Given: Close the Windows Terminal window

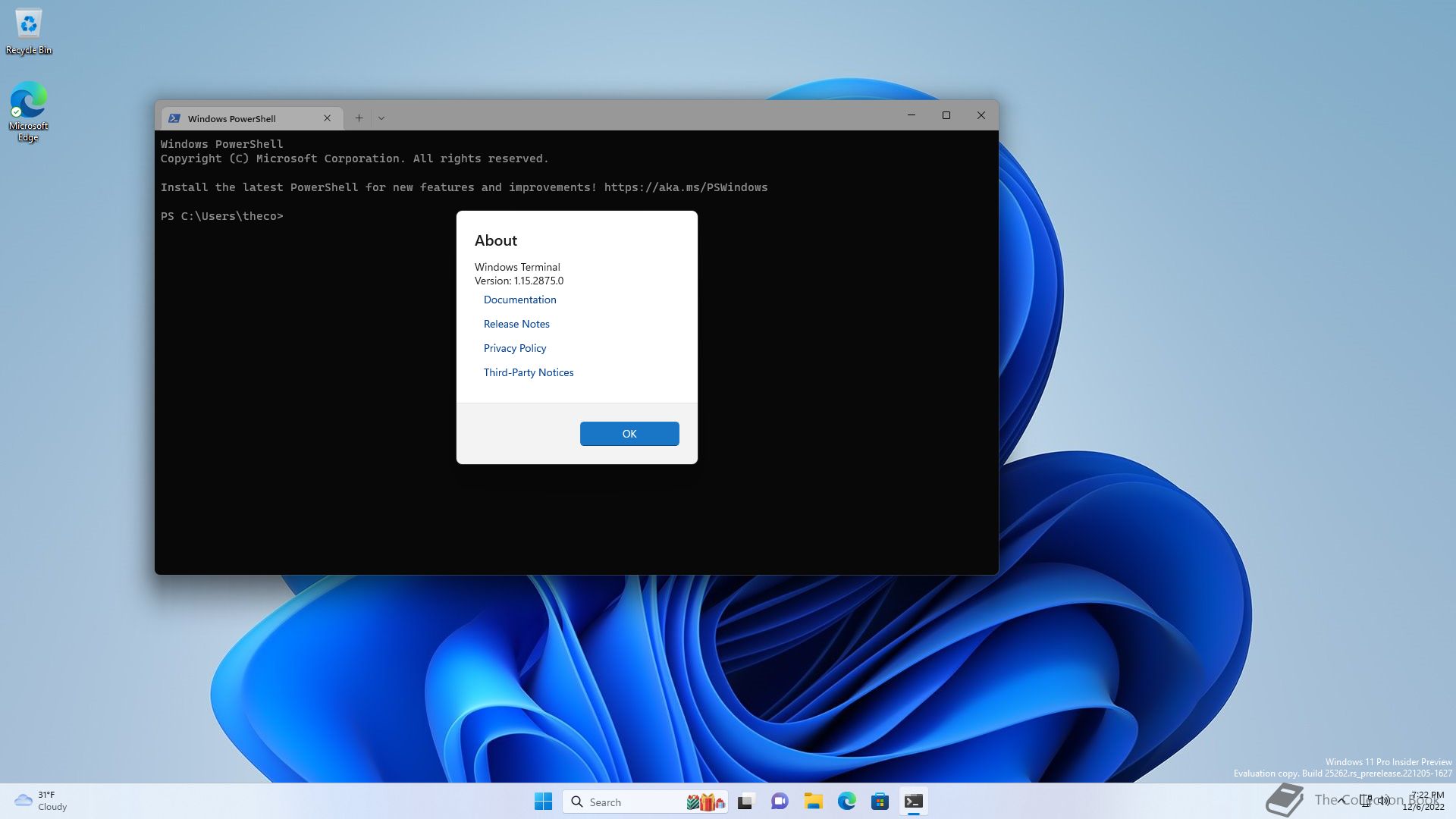Looking at the screenshot, I should coord(981,115).
